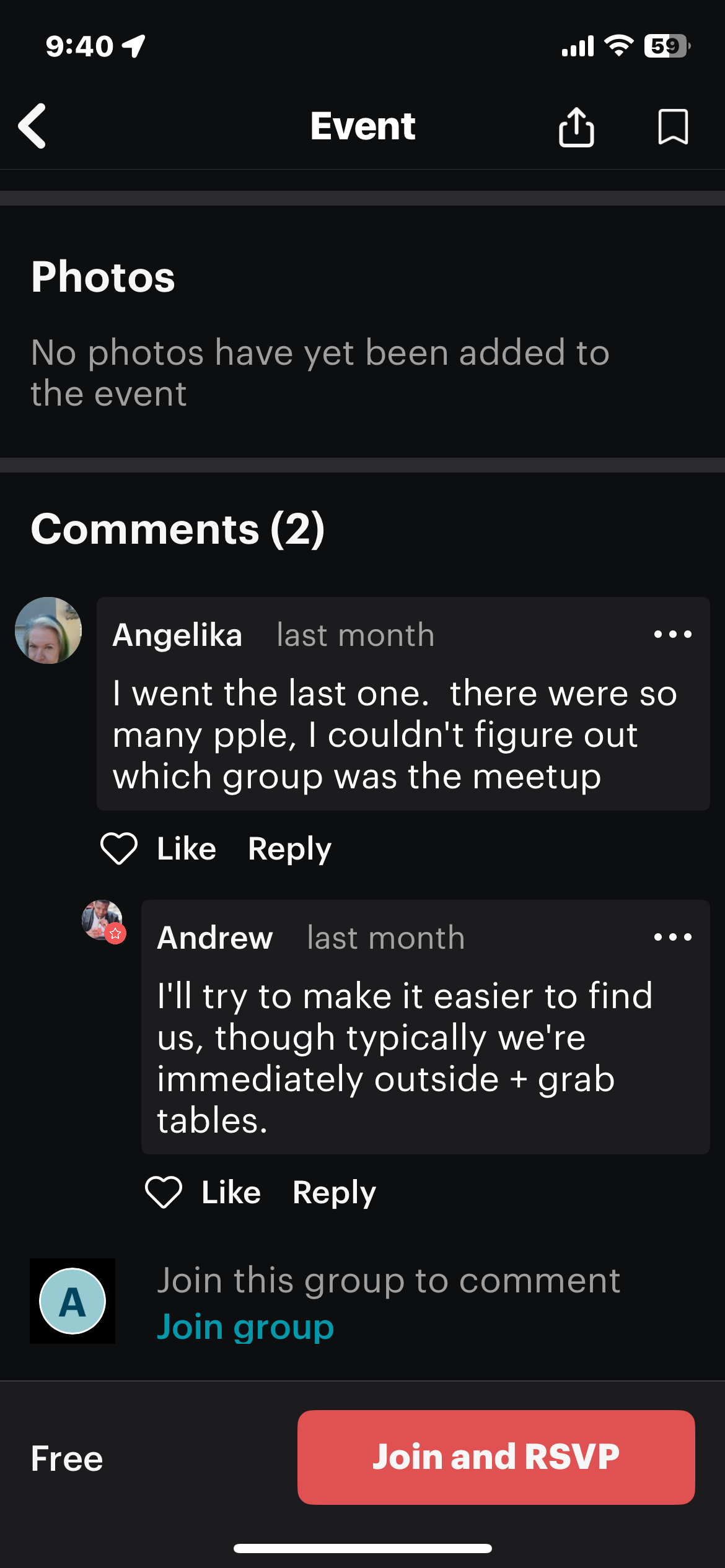Image resolution: width=725 pixels, height=1568 pixels.
Task: Bookmark this event with the save icon
Action: pos(672,127)
